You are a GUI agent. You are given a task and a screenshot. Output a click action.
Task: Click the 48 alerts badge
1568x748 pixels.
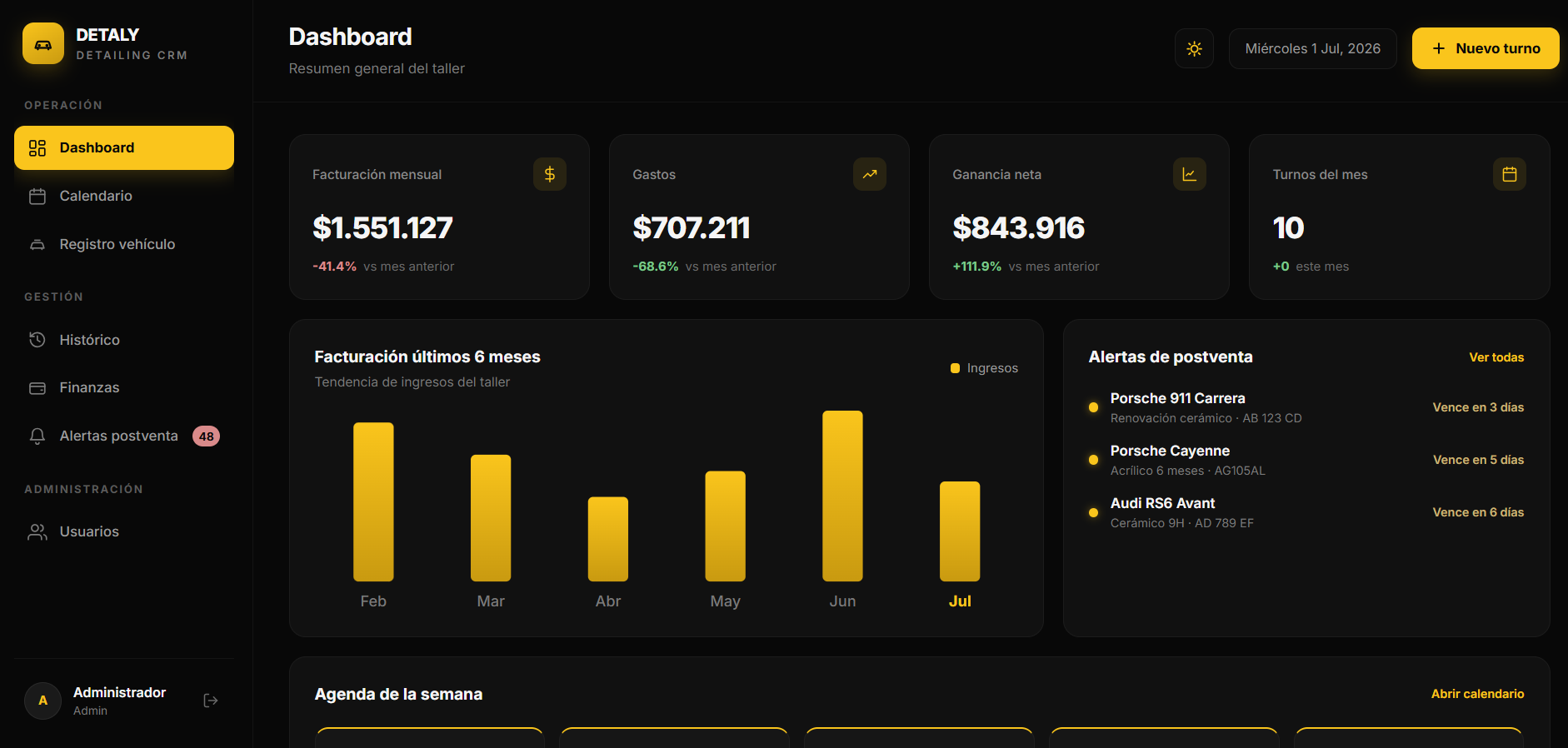206,436
